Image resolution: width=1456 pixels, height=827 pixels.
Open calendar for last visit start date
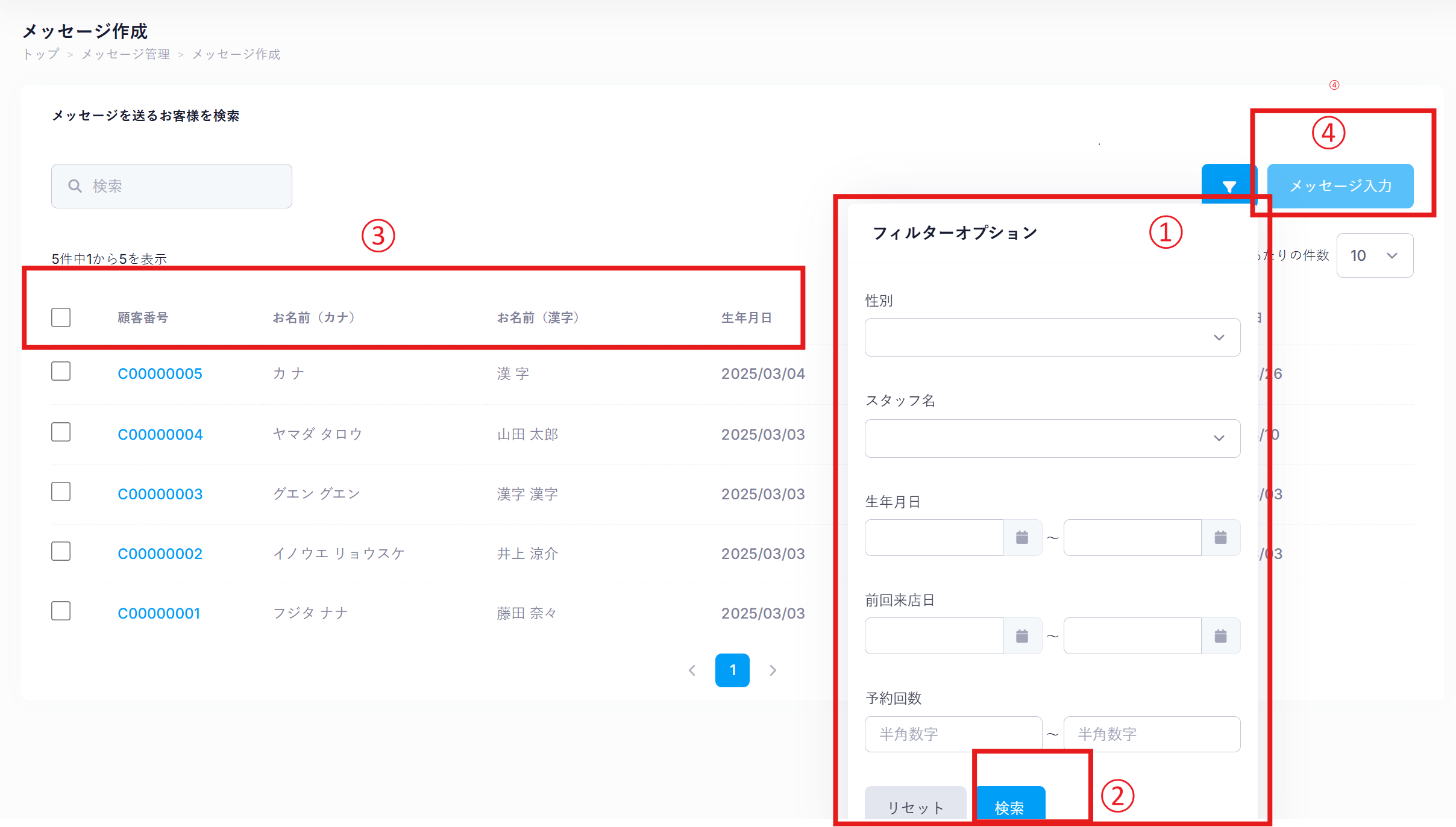(1022, 636)
